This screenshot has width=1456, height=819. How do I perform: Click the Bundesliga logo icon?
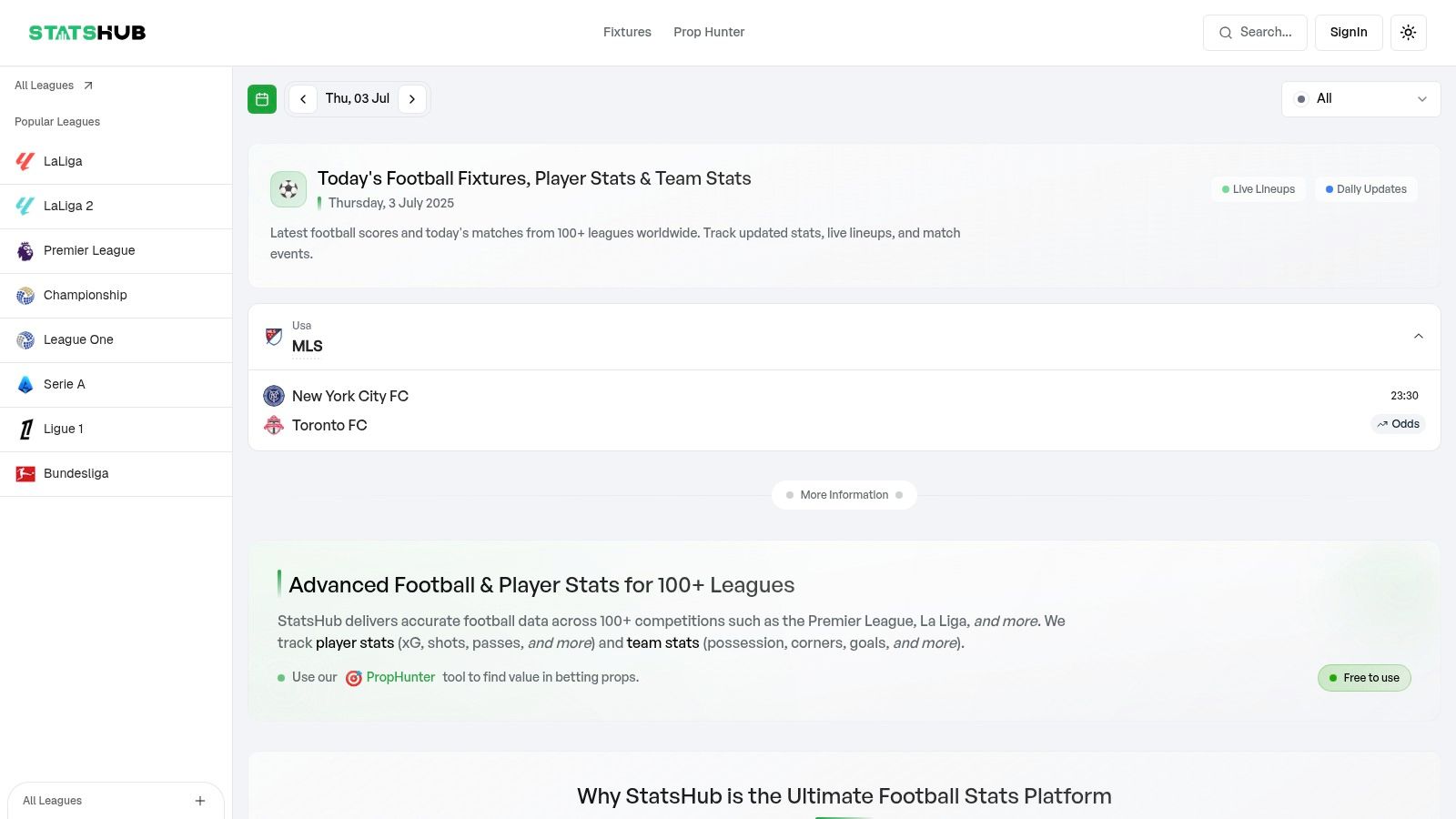[25, 473]
